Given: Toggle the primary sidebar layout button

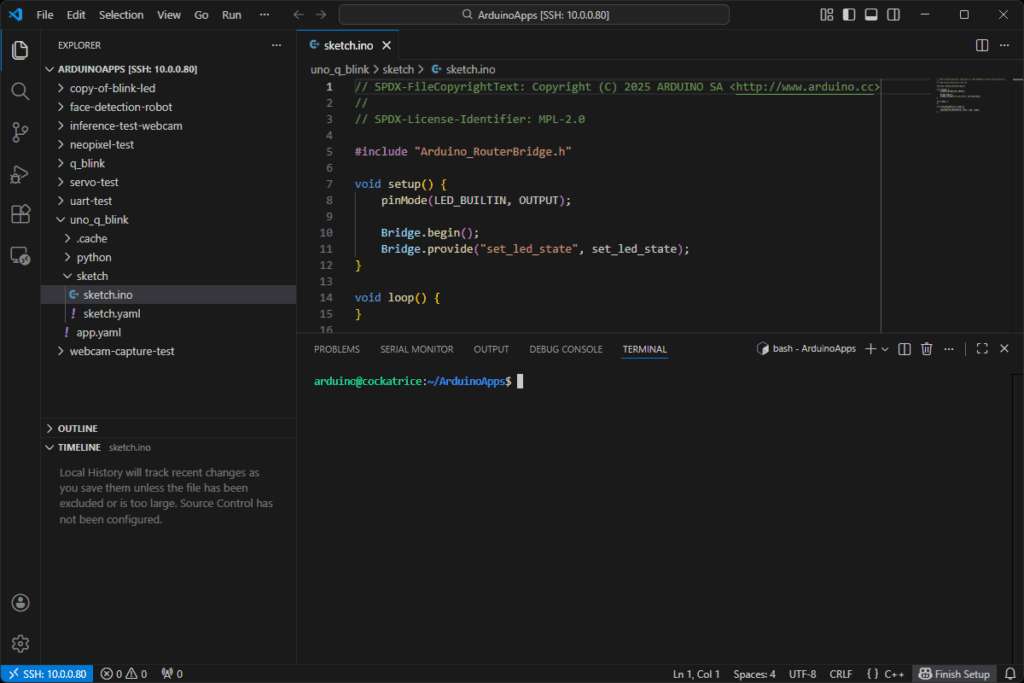Looking at the screenshot, I should (x=849, y=15).
